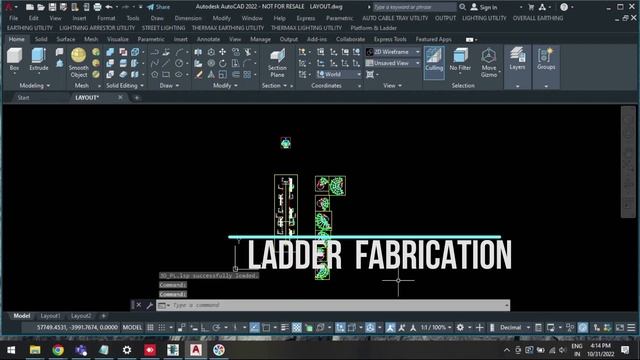The image size is (640, 360).
Task: Click the Circle tool in Draw panel
Action: point(179,63)
